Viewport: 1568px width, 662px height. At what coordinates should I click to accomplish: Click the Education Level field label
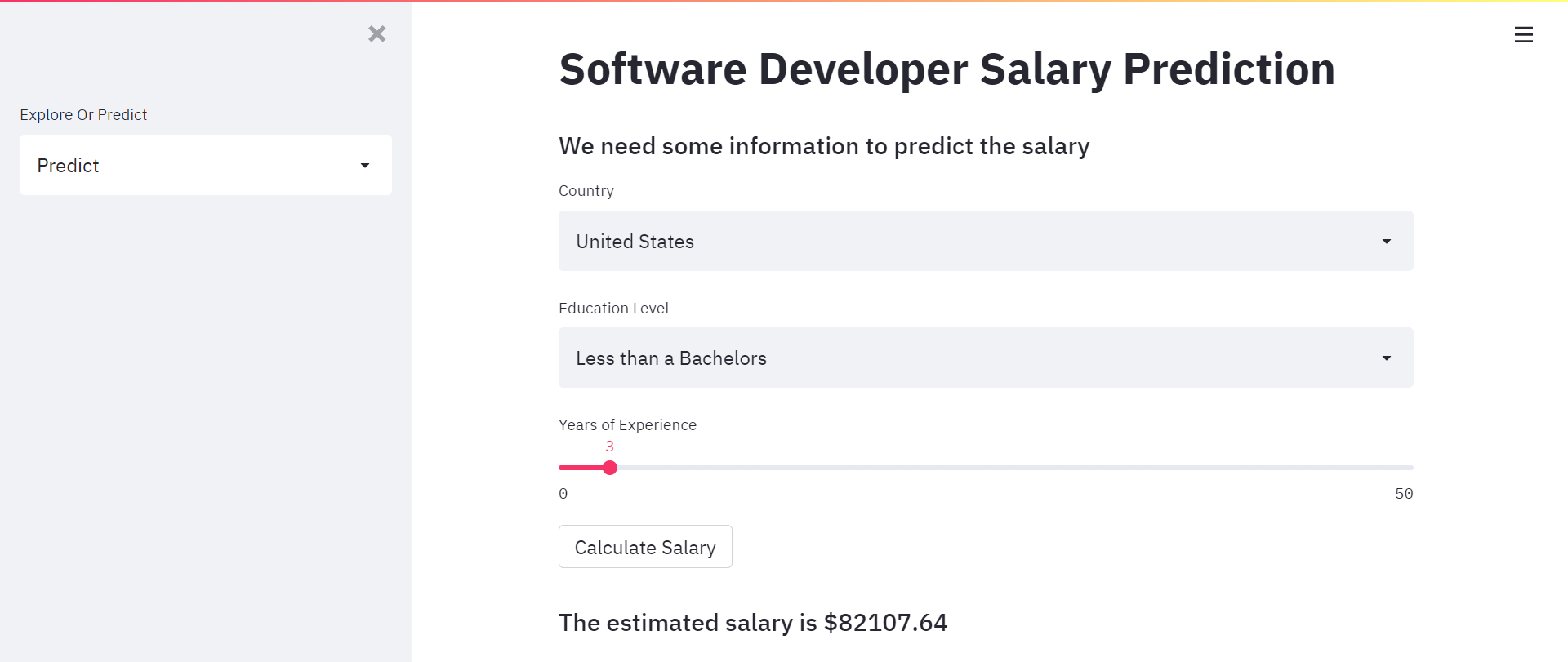(x=613, y=309)
